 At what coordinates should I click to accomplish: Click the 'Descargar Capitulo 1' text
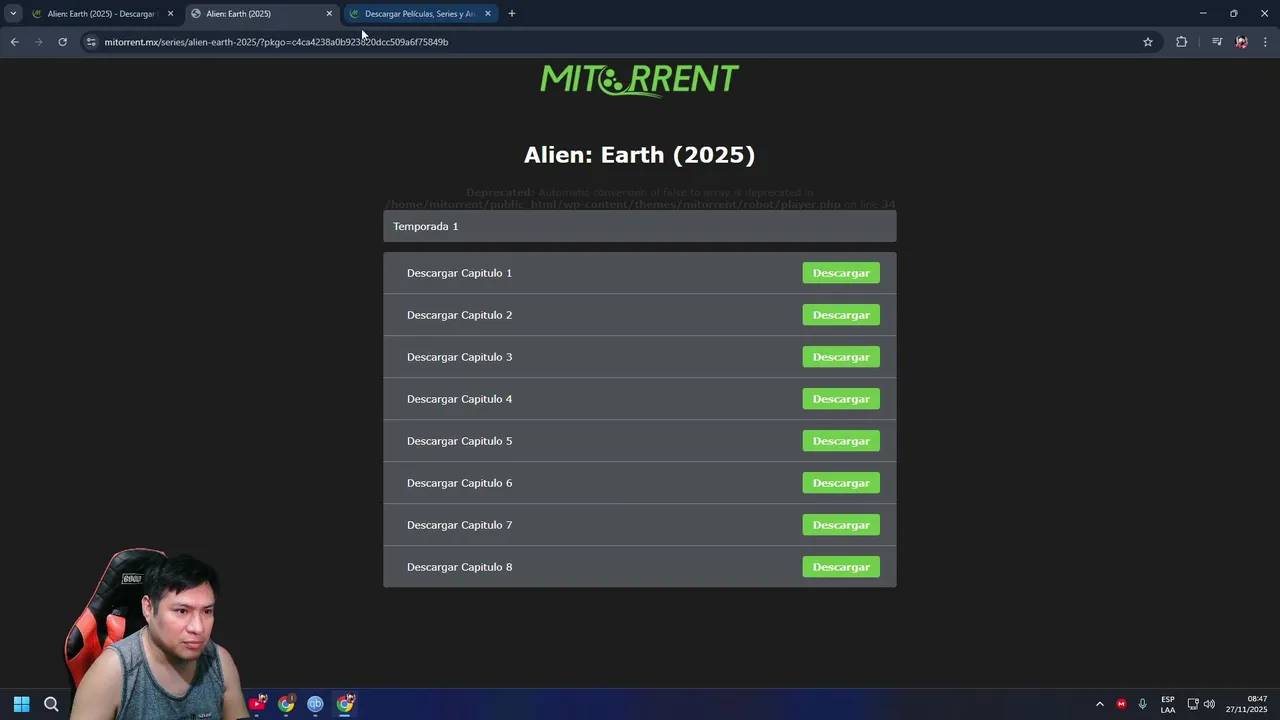coord(459,273)
